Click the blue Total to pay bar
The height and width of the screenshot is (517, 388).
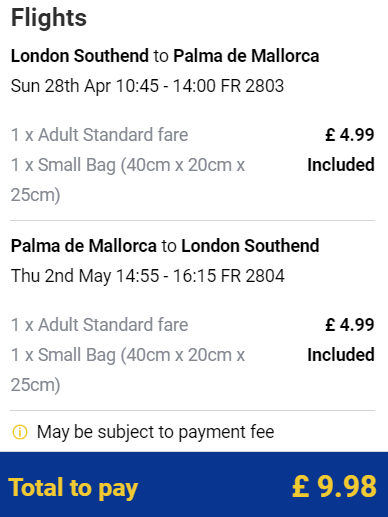[194, 485]
